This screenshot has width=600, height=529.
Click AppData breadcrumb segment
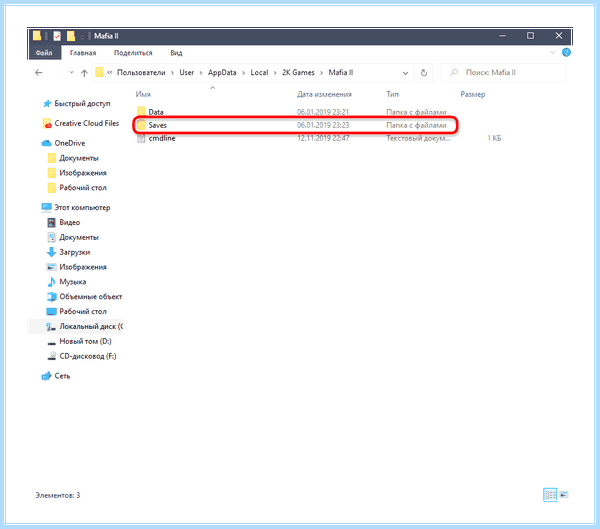(x=222, y=72)
